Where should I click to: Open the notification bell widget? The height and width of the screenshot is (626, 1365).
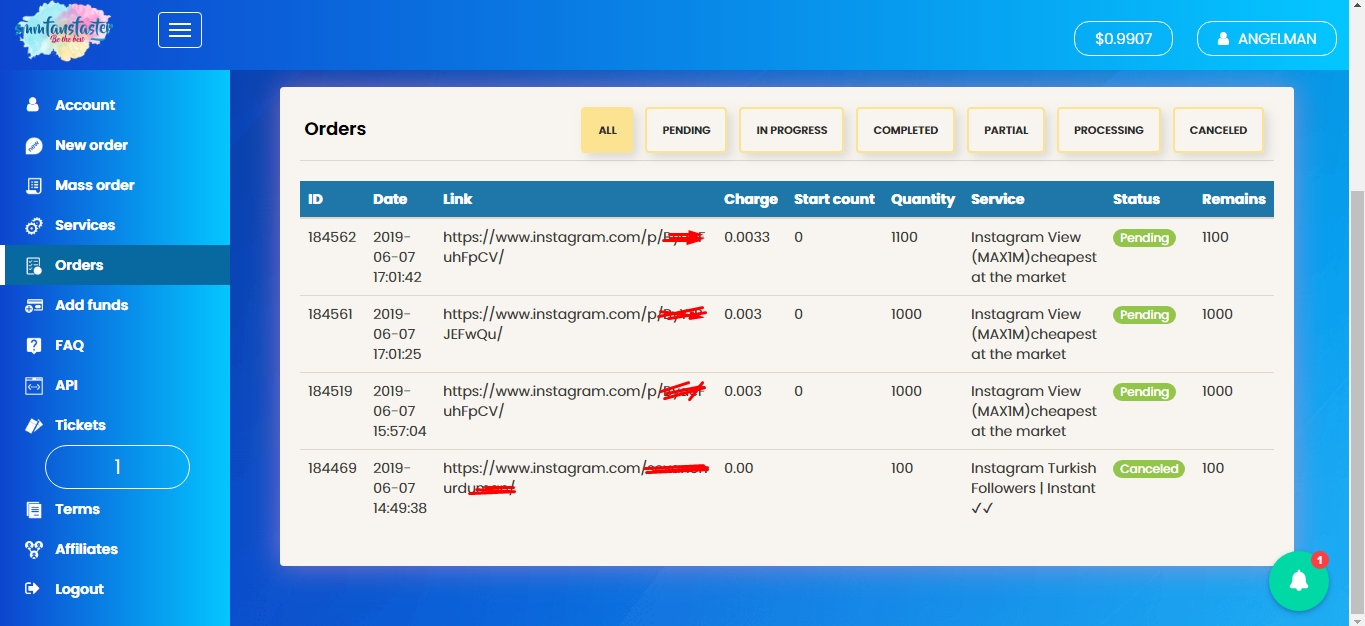(1298, 581)
